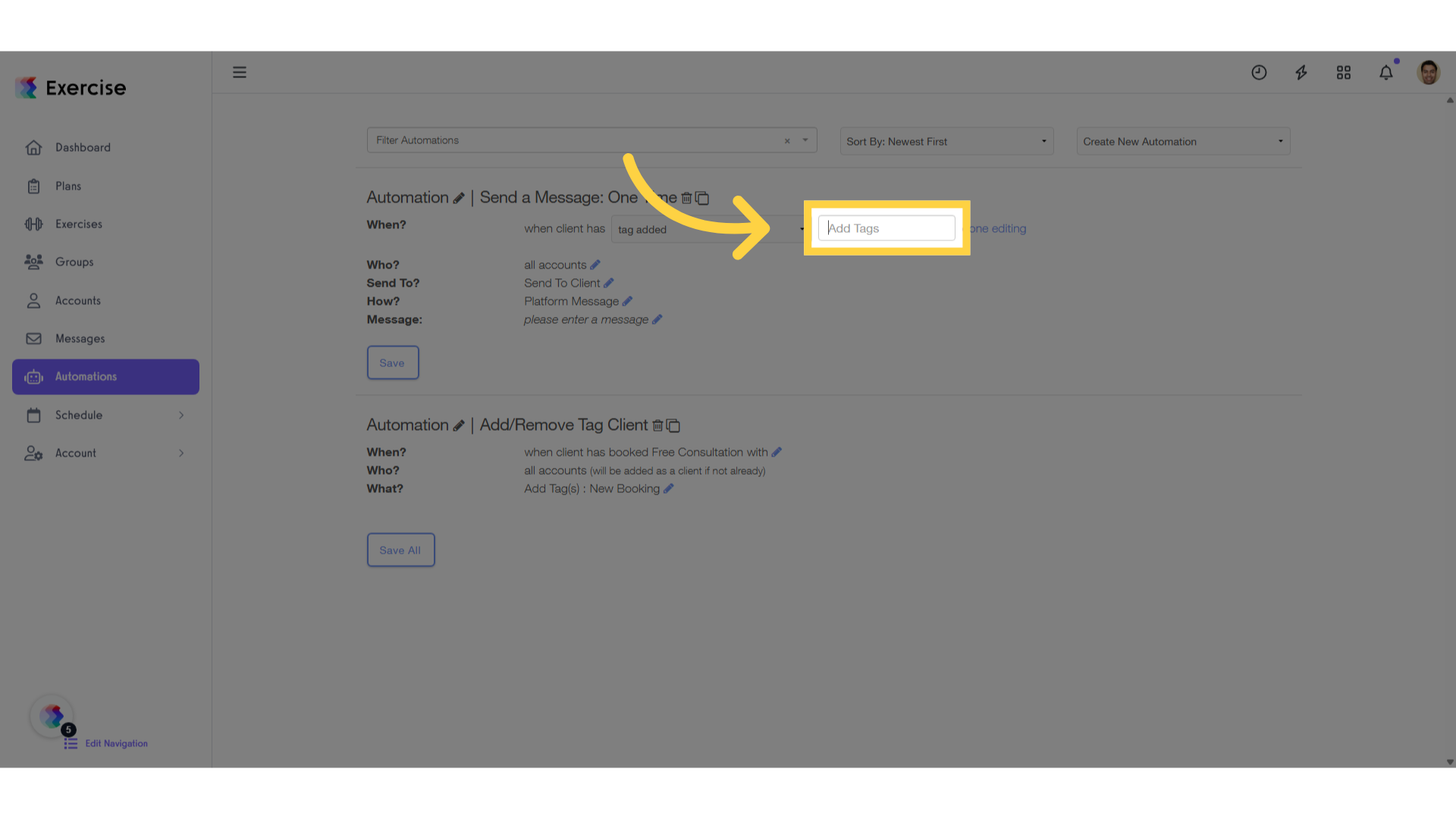1456x819 pixels.
Task: Select the Automations menu item
Action: pyautogui.click(x=105, y=376)
